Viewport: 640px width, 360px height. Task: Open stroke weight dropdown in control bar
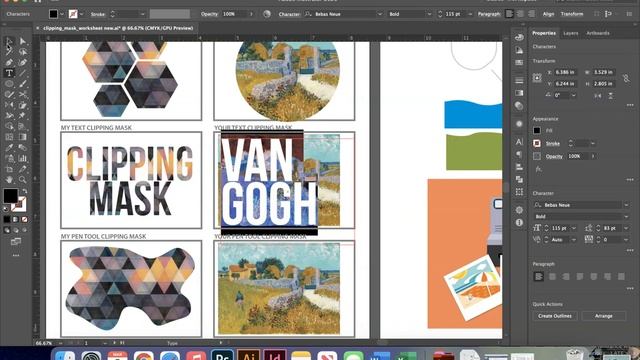[x=142, y=14]
